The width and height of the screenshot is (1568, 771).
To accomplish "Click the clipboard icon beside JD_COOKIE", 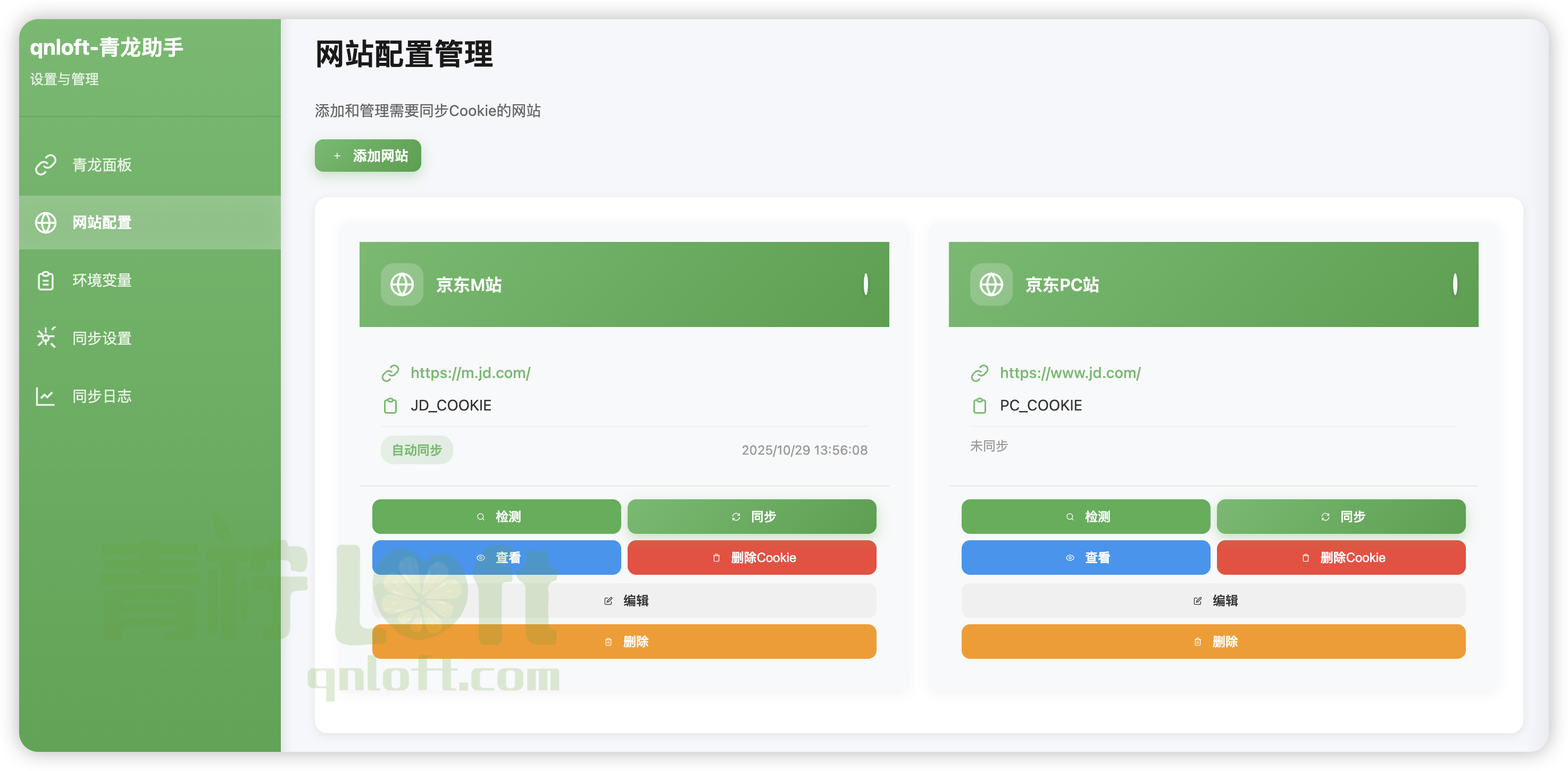I will pyautogui.click(x=390, y=405).
